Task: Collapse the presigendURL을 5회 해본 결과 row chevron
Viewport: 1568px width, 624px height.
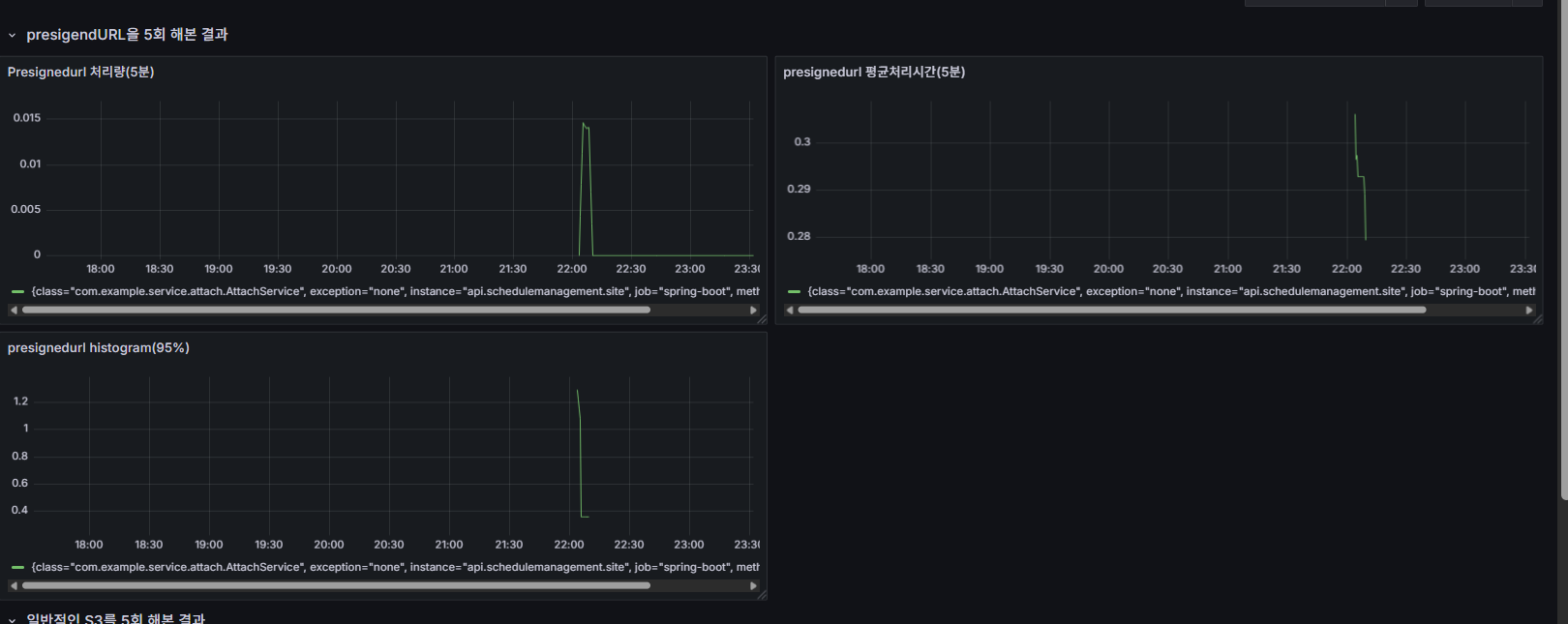Action: 12,35
